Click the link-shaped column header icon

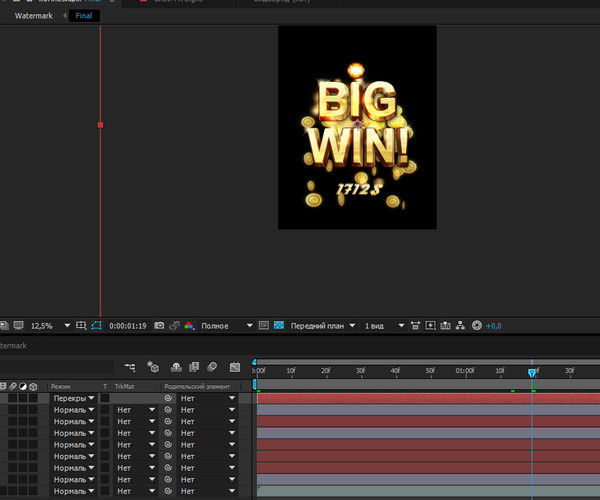click(13, 386)
